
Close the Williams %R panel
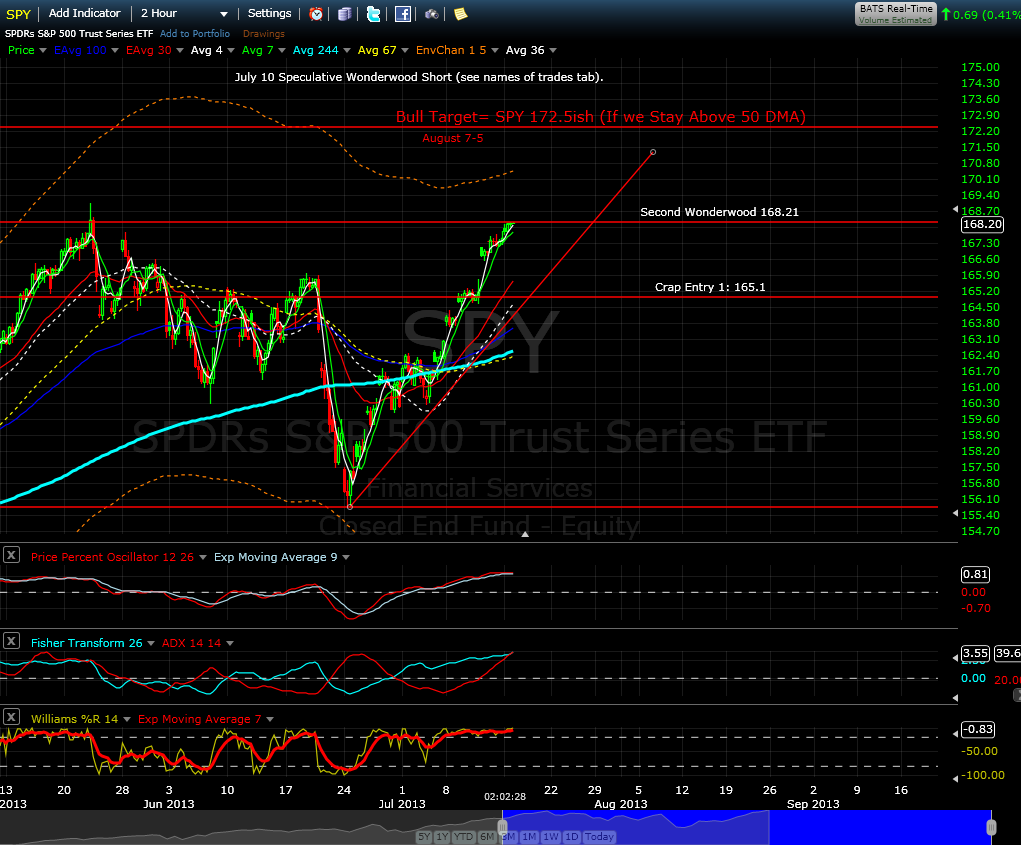pos(11,717)
